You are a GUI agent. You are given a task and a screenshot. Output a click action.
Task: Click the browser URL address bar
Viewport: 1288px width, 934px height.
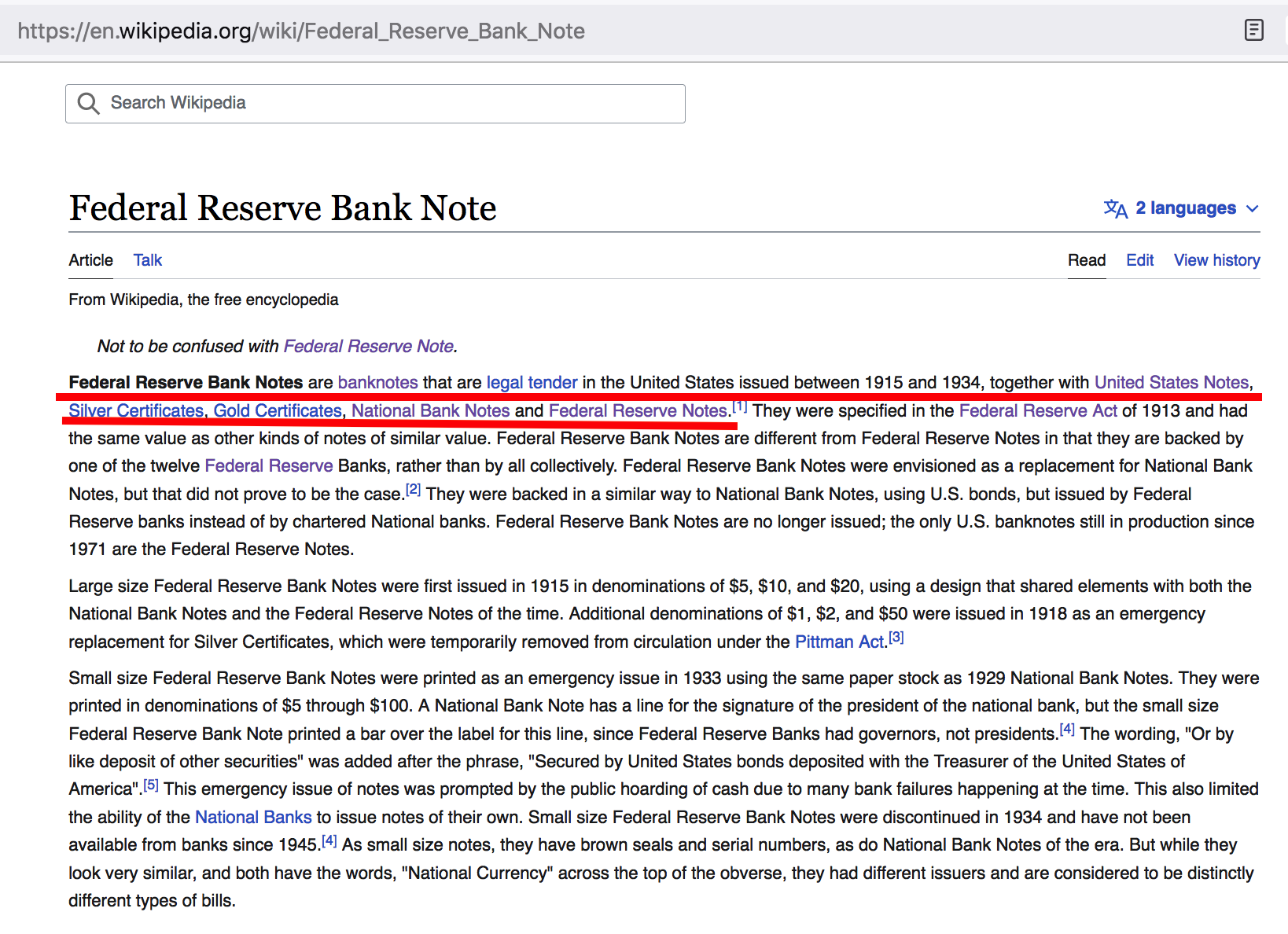(x=301, y=31)
